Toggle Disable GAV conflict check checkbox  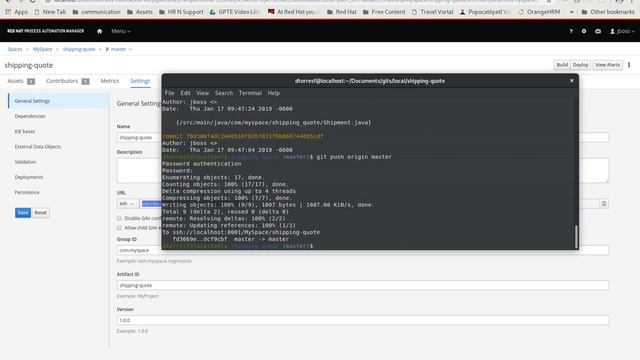pyautogui.click(x=120, y=218)
